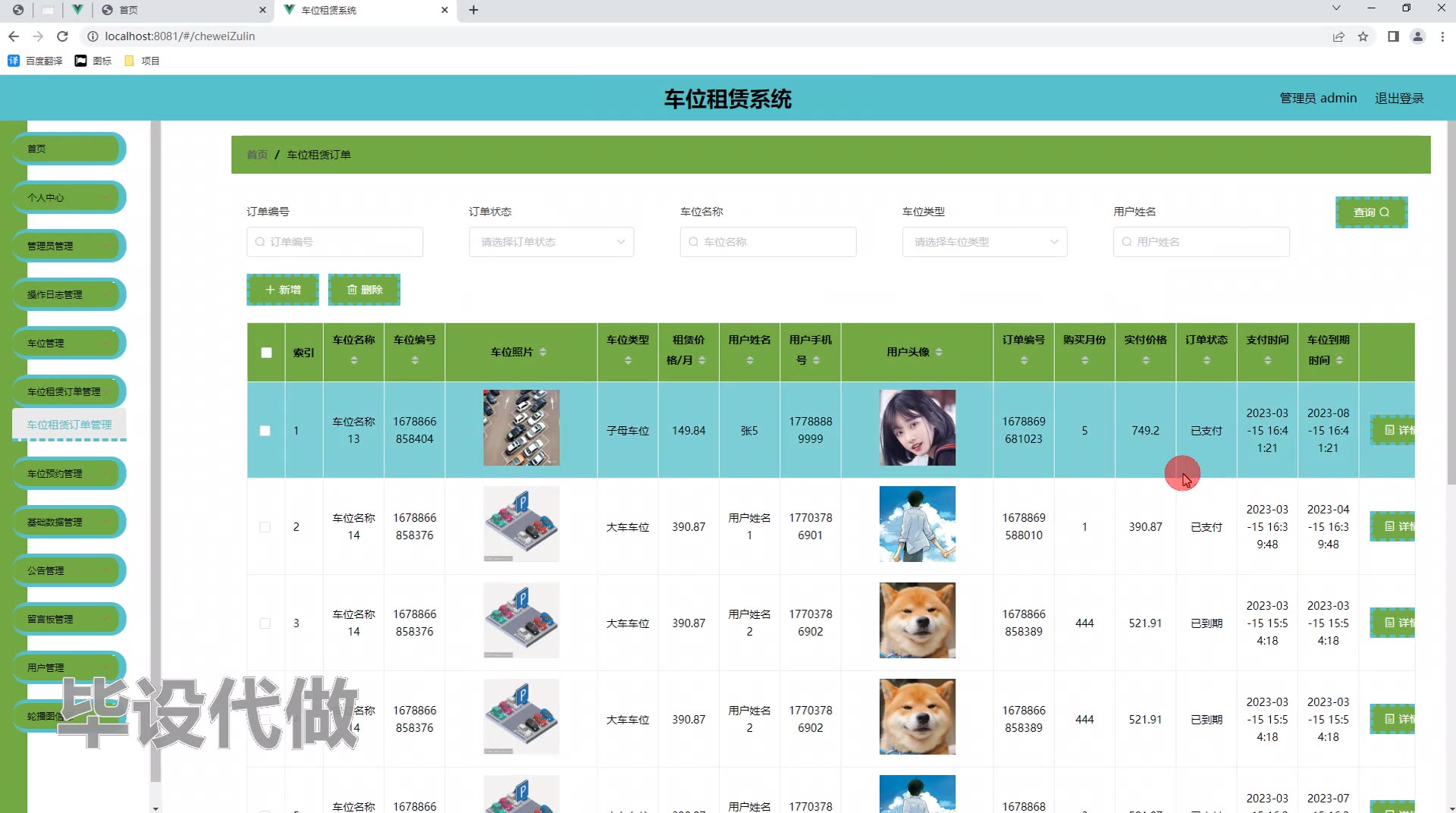Switch to 车位租赁系统 browser tab
Image resolution: width=1456 pixels, height=813 pixels.
[366, 10]
